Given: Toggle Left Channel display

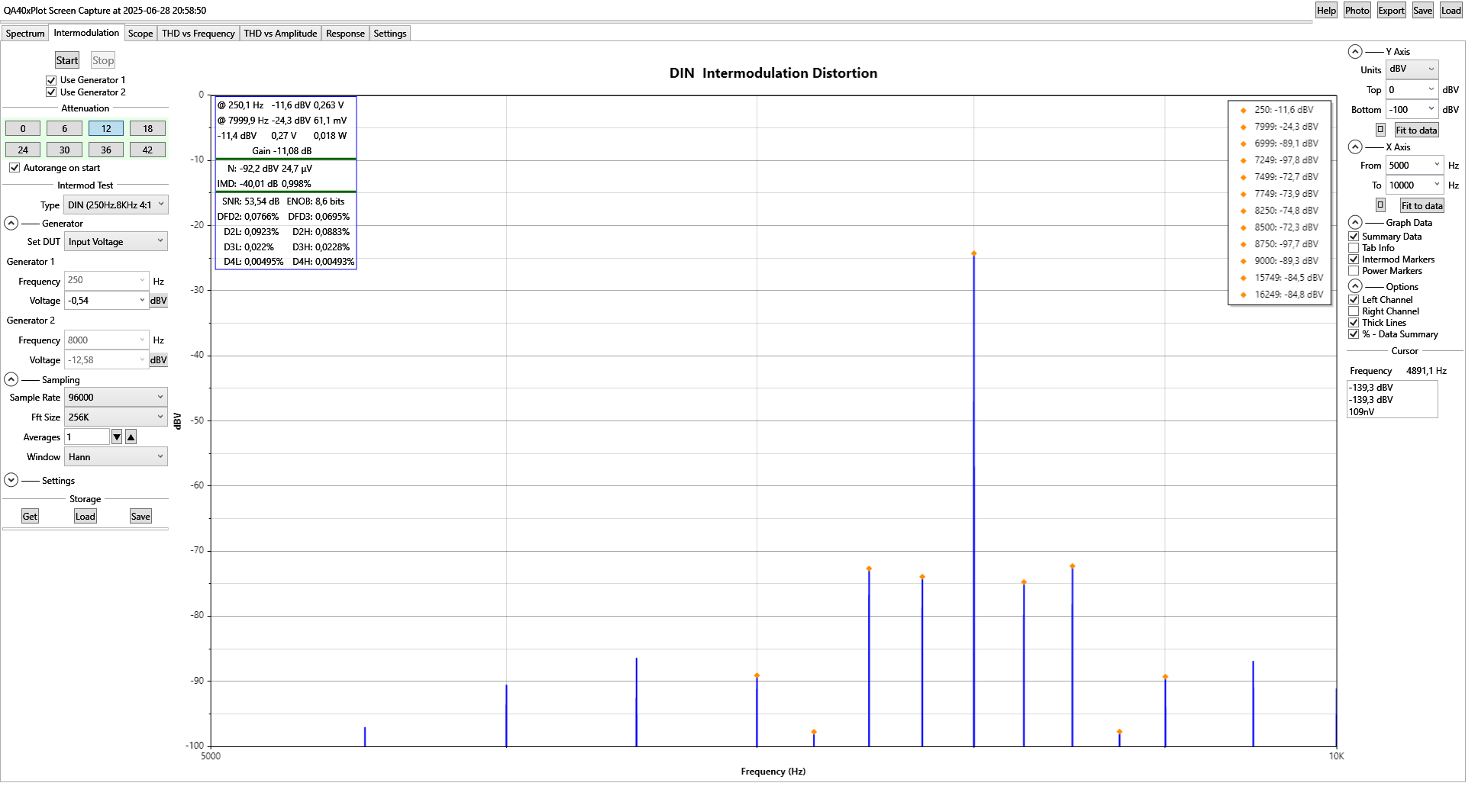Looking at the screenshot, I should [x=1354, y=300].
